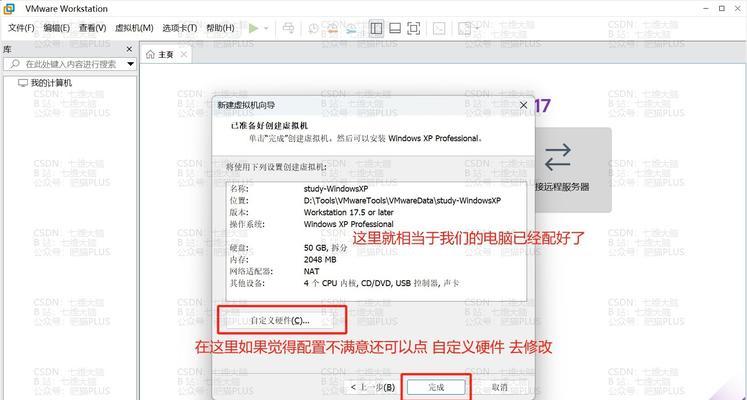Screen dimensions: 747x400
Task: Open the stretch display dropdown arrow
Action: (476, 29)
